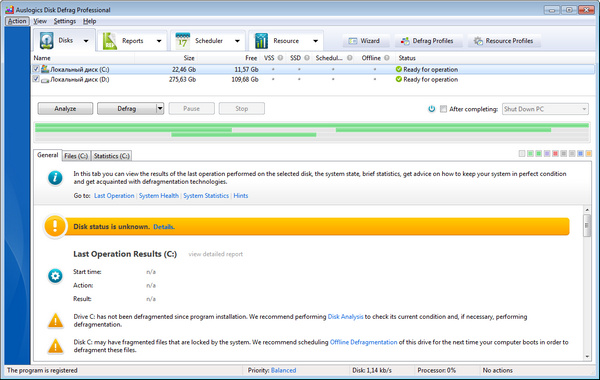
Task: Open the Settings menu
Action: tap(65, 21)
